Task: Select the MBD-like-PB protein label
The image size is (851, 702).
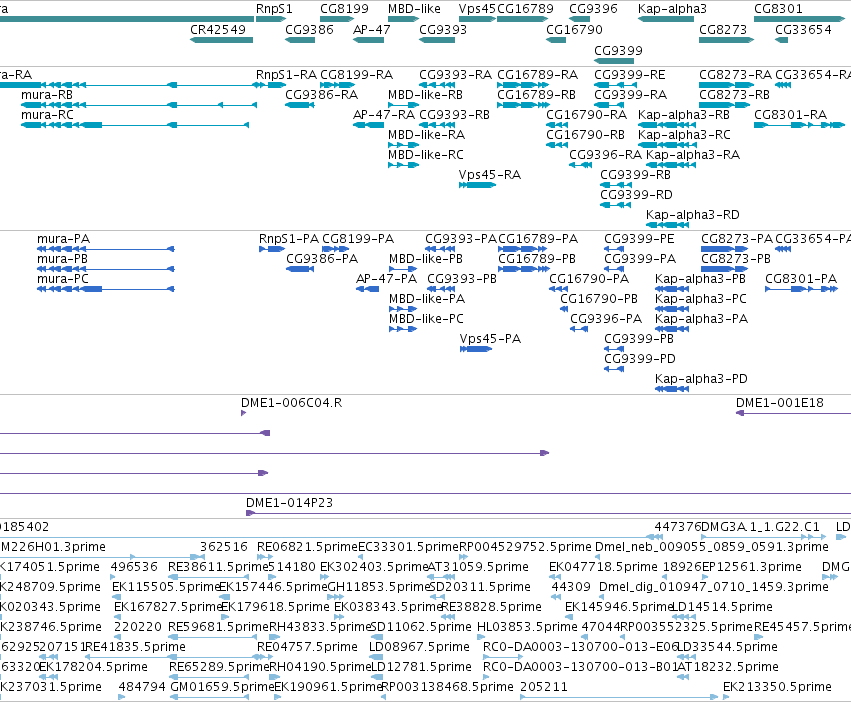Action: (x=426, y=258)
